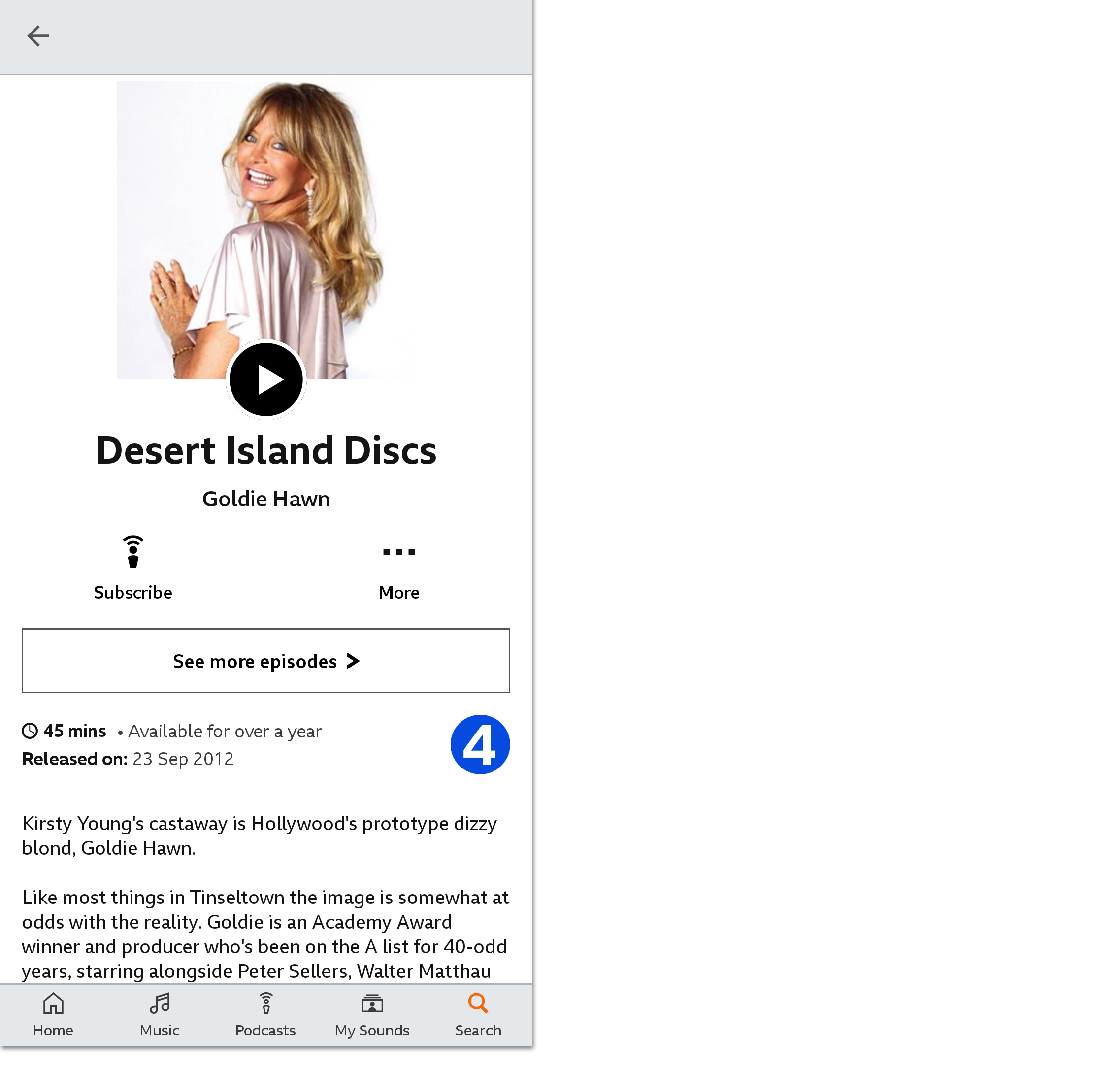This screenshot has height=1068, width=1120.
Task: Select the 45 mins duration label
Action: click(x=74, y=731)
